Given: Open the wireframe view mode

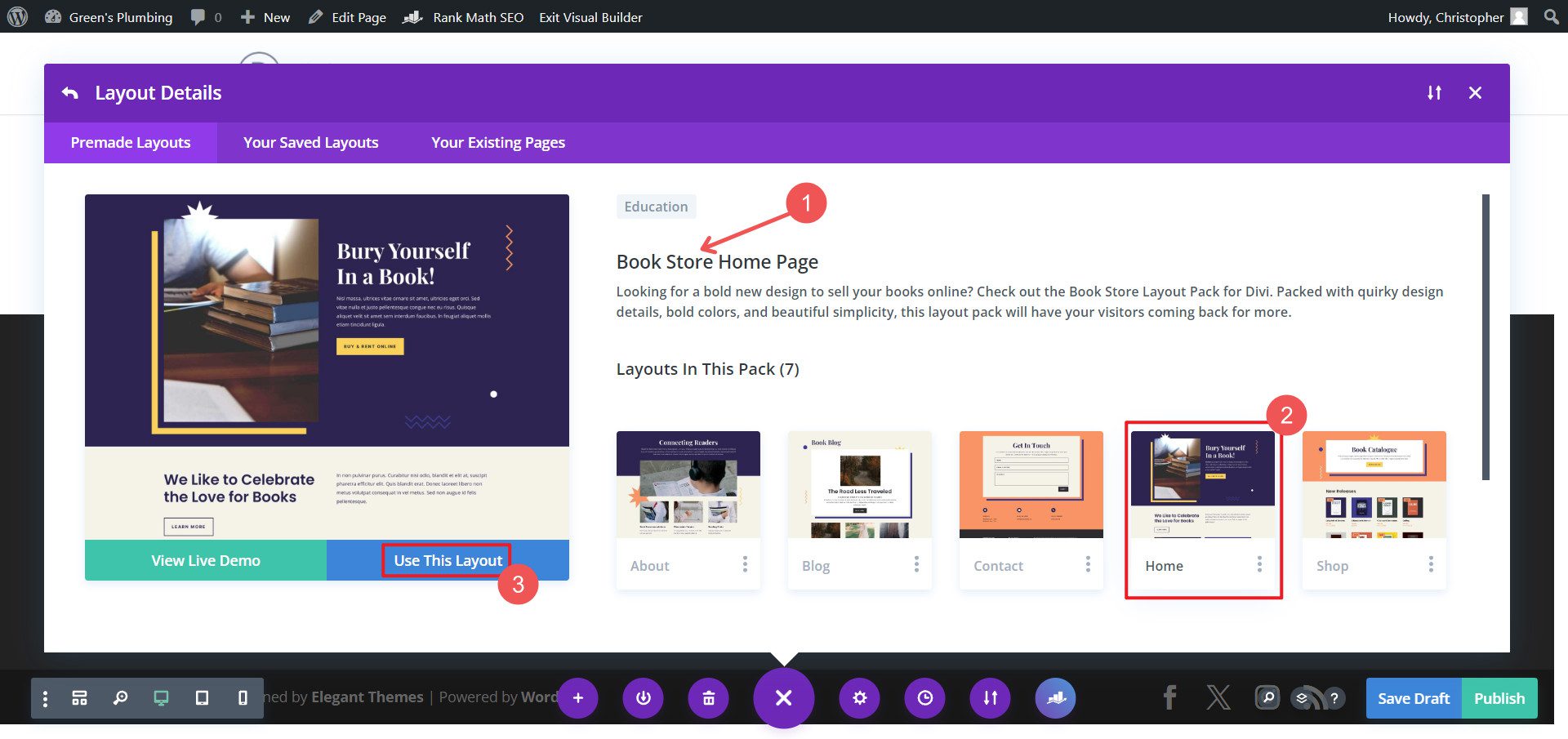Looking at the screenshot, I should click(x=79, y=698).
